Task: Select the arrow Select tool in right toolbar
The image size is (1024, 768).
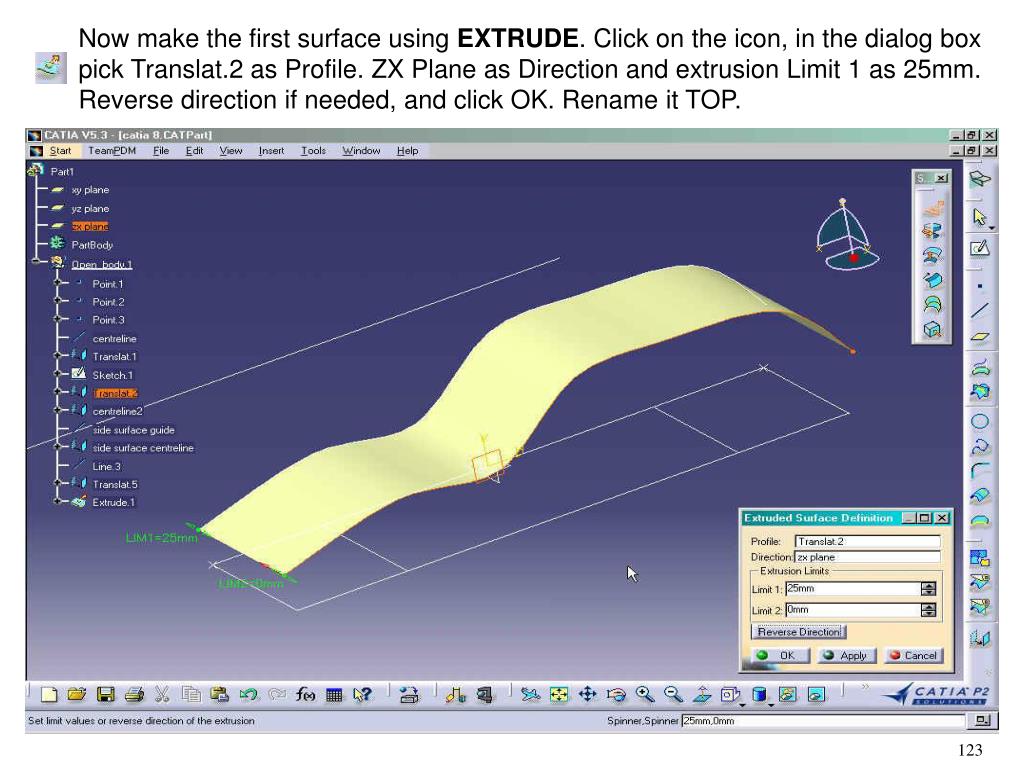Action: tap(979, 216)
